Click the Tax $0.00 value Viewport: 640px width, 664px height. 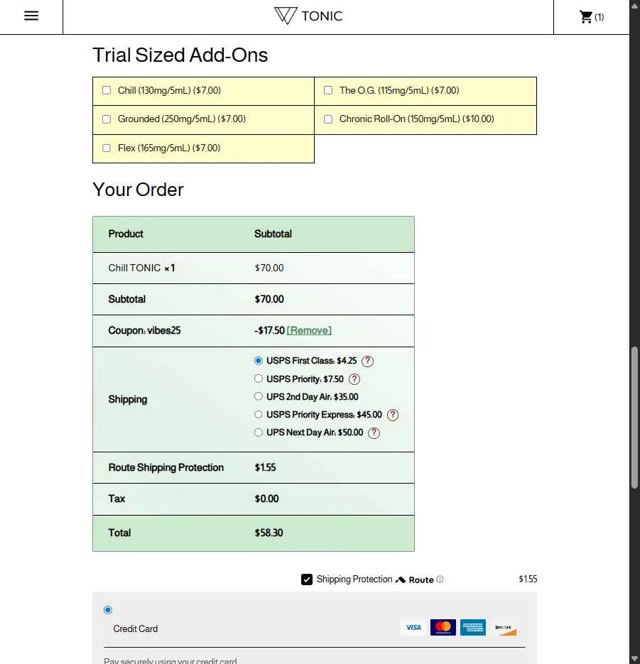267,499
